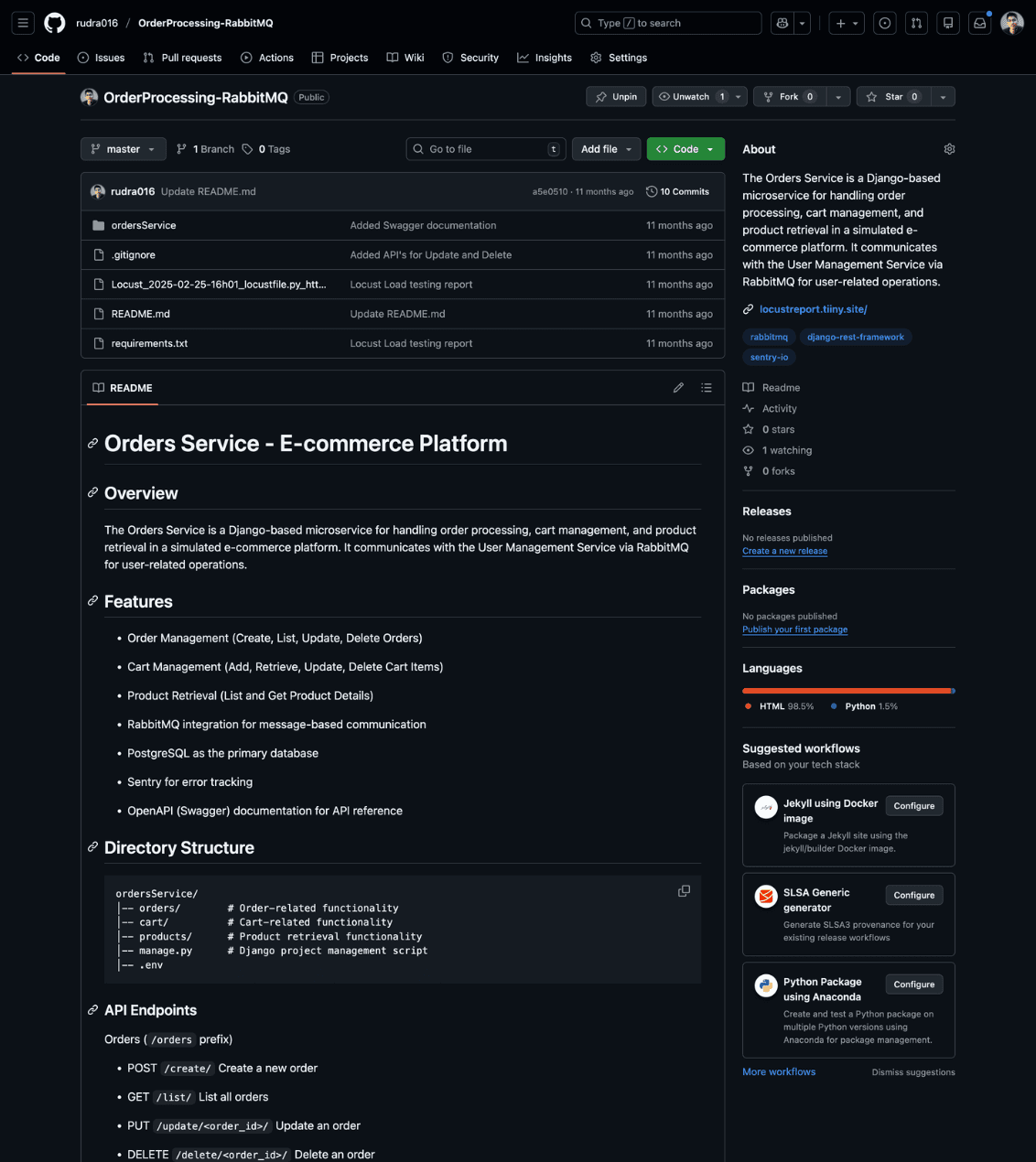This screenshot has height=1162, width=1036.
Task: Select the django-rest-framework topic tag
Action: coord(856,337)
